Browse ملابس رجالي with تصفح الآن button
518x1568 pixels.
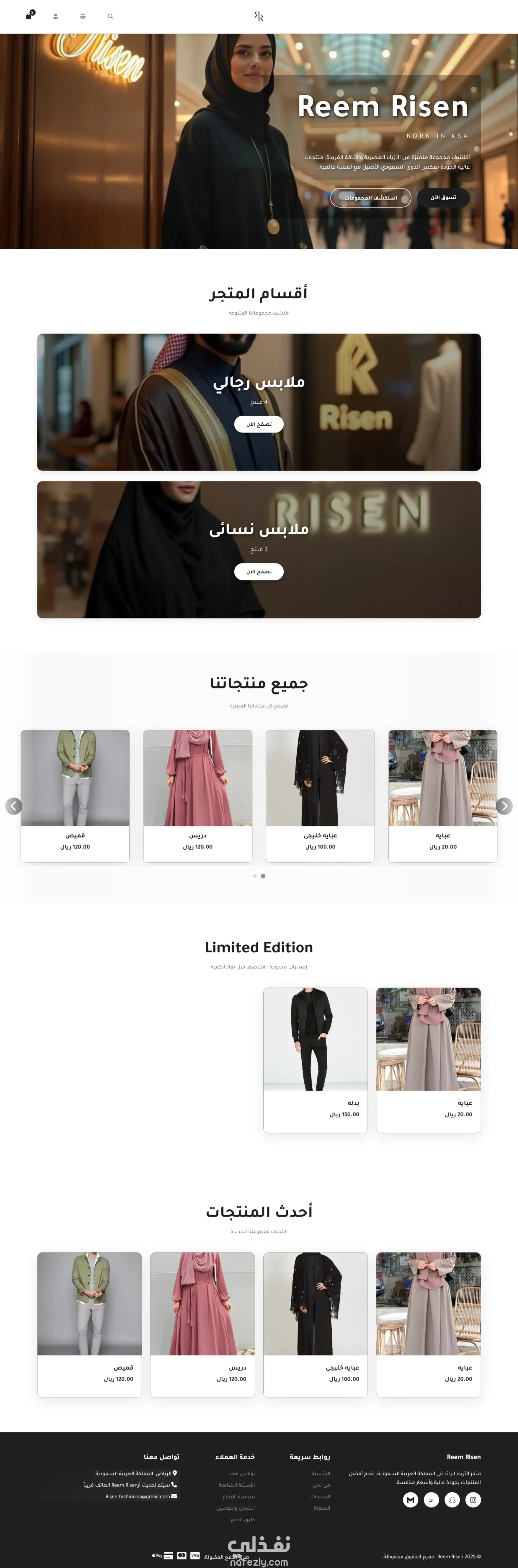click(x=259, y=424)
